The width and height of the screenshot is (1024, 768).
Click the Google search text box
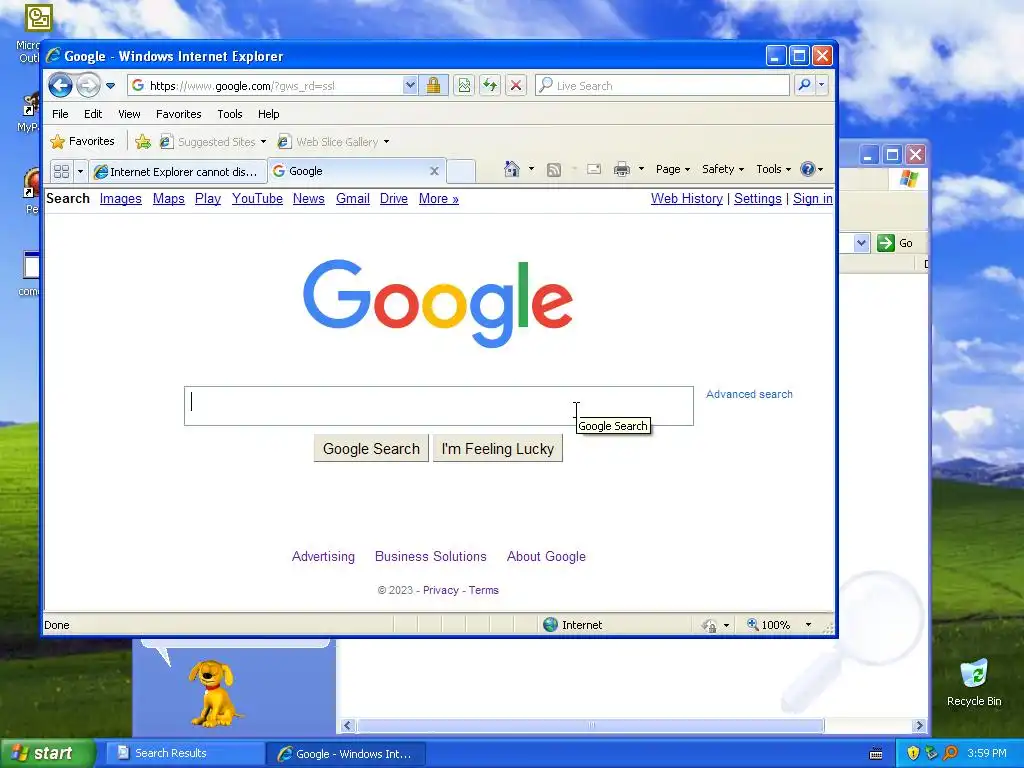(x=439, y=406)
